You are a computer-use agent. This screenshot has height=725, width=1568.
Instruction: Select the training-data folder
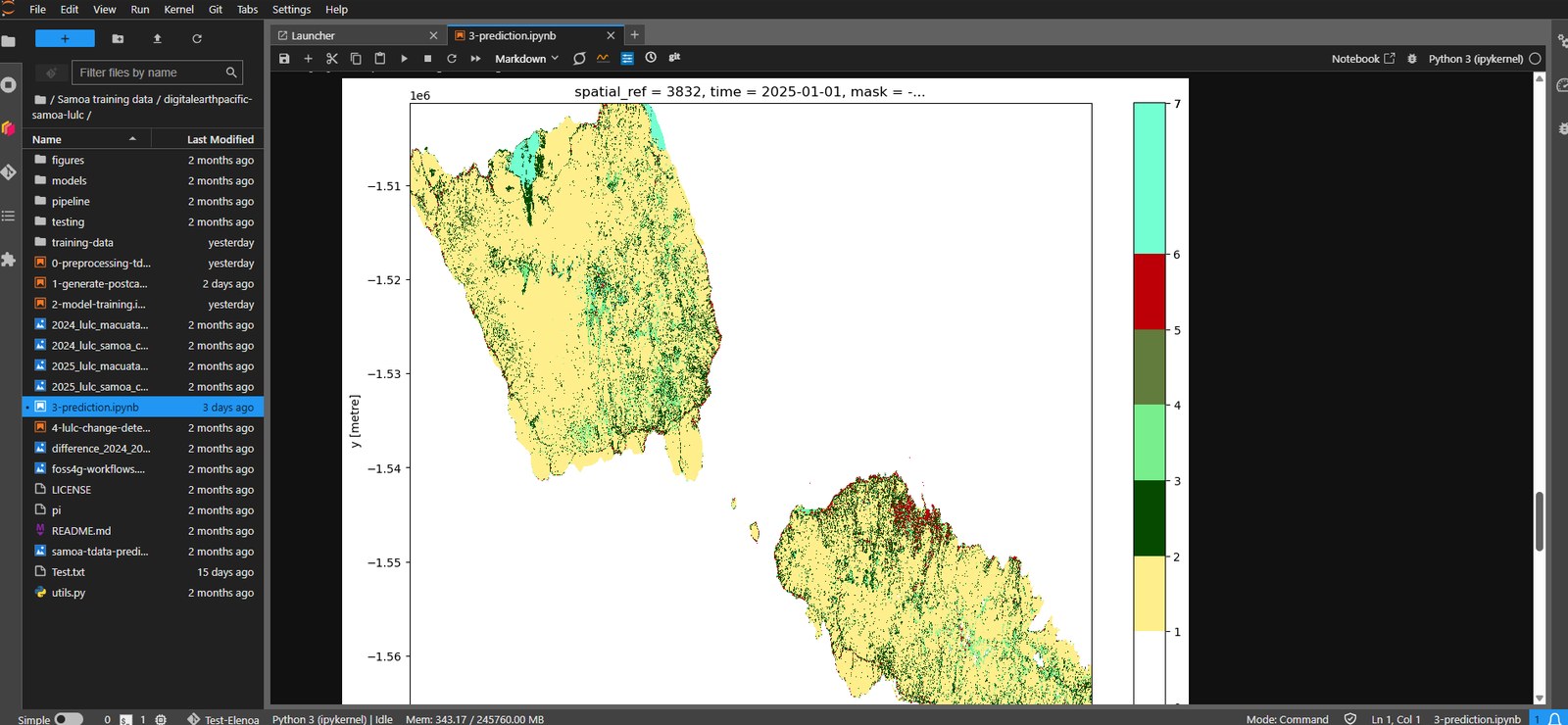click(143, 243)
